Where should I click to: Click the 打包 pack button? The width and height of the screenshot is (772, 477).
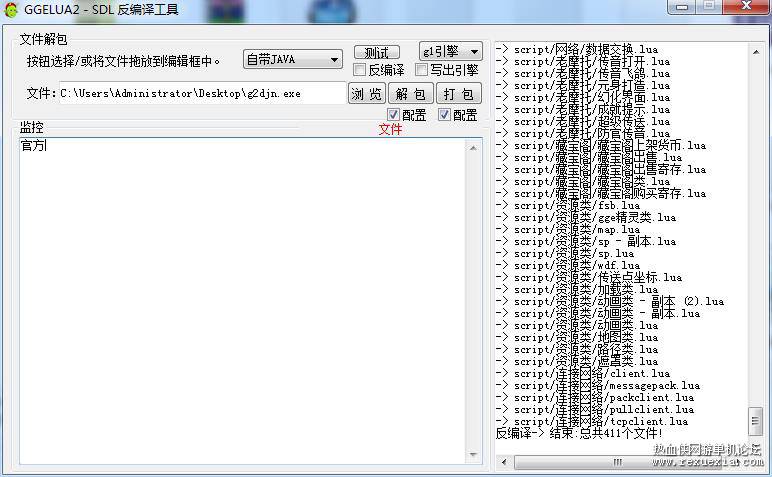[459, 94]
